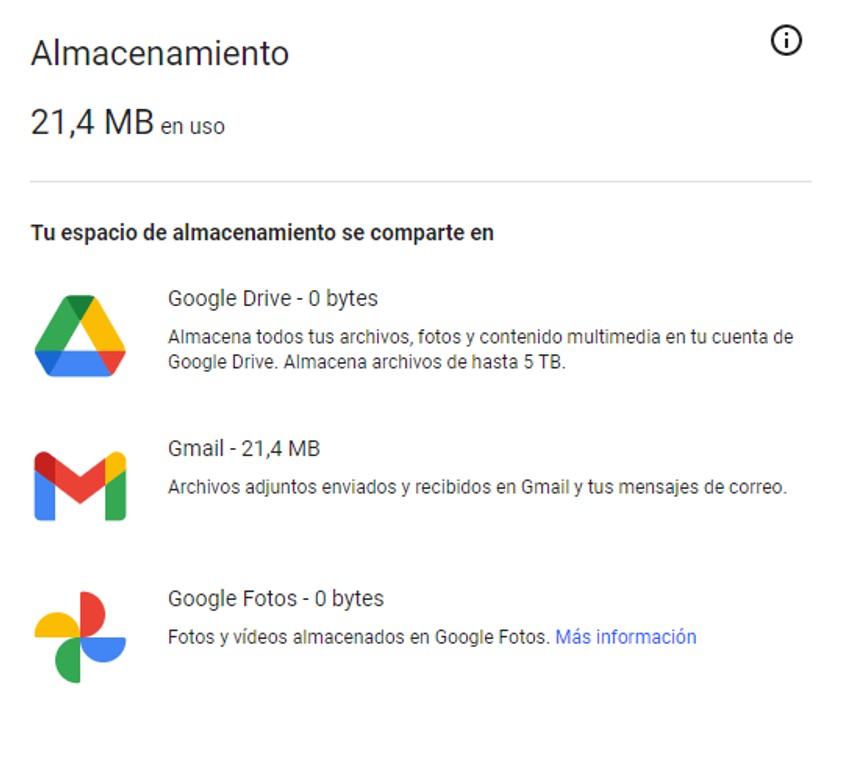Click the Almacenamiento heading
This screenshot has width=848, height=763.
160,54
